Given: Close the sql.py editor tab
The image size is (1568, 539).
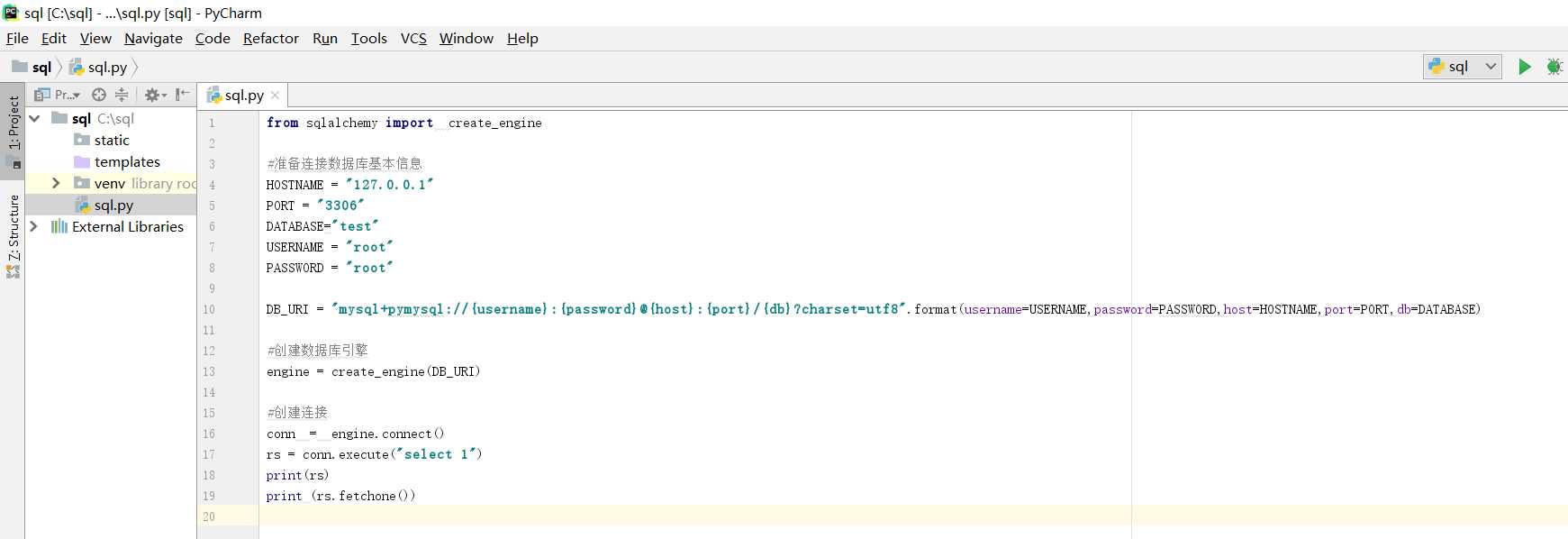Looking at the screenshot, I should tap(275, 96).
